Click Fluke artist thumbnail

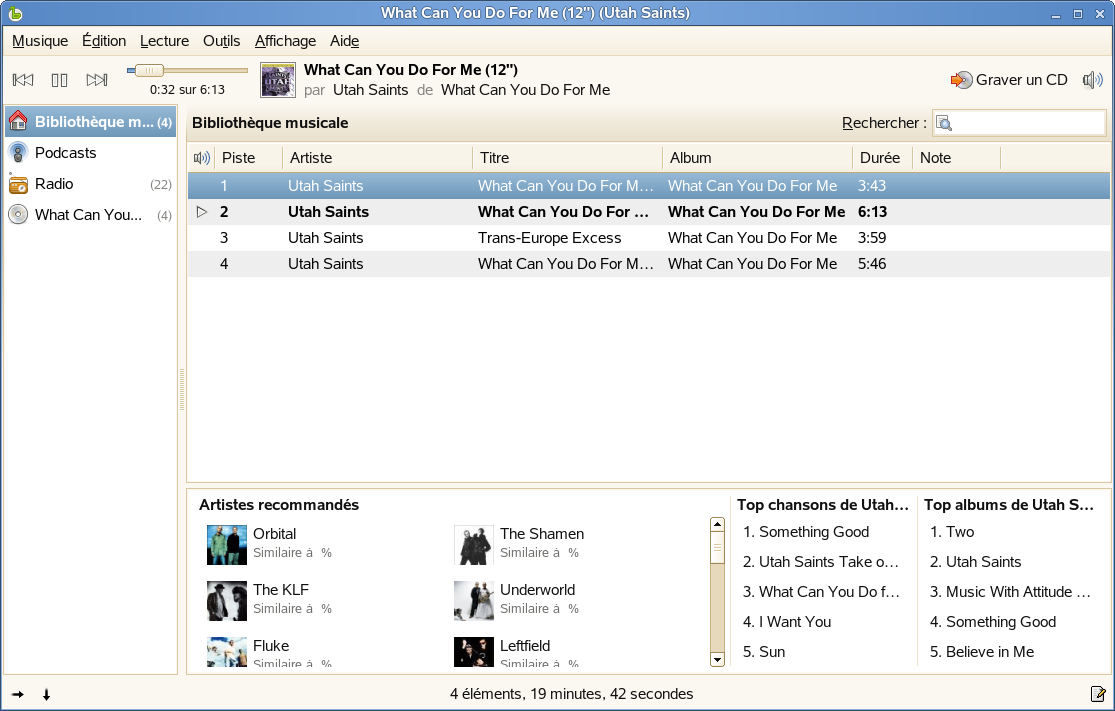coord(227,652)
